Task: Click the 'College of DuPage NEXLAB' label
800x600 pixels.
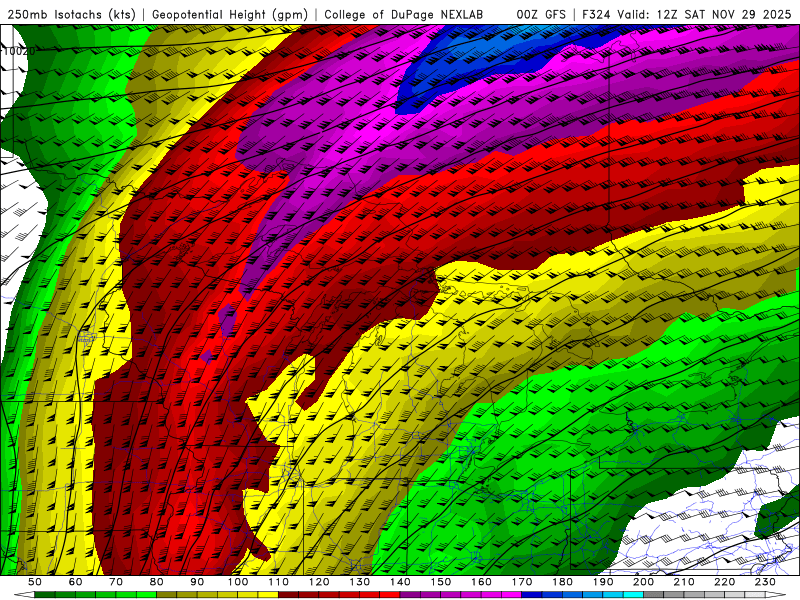Action: coord(403,14)
